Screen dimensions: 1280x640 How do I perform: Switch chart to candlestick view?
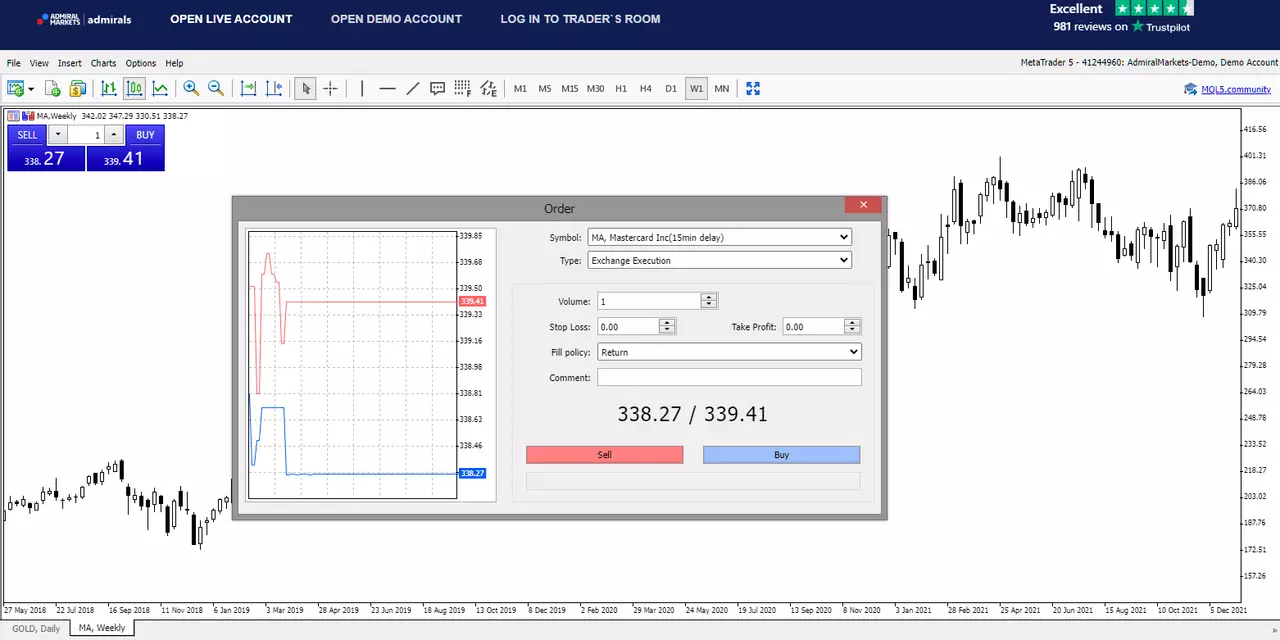[134, 89]
